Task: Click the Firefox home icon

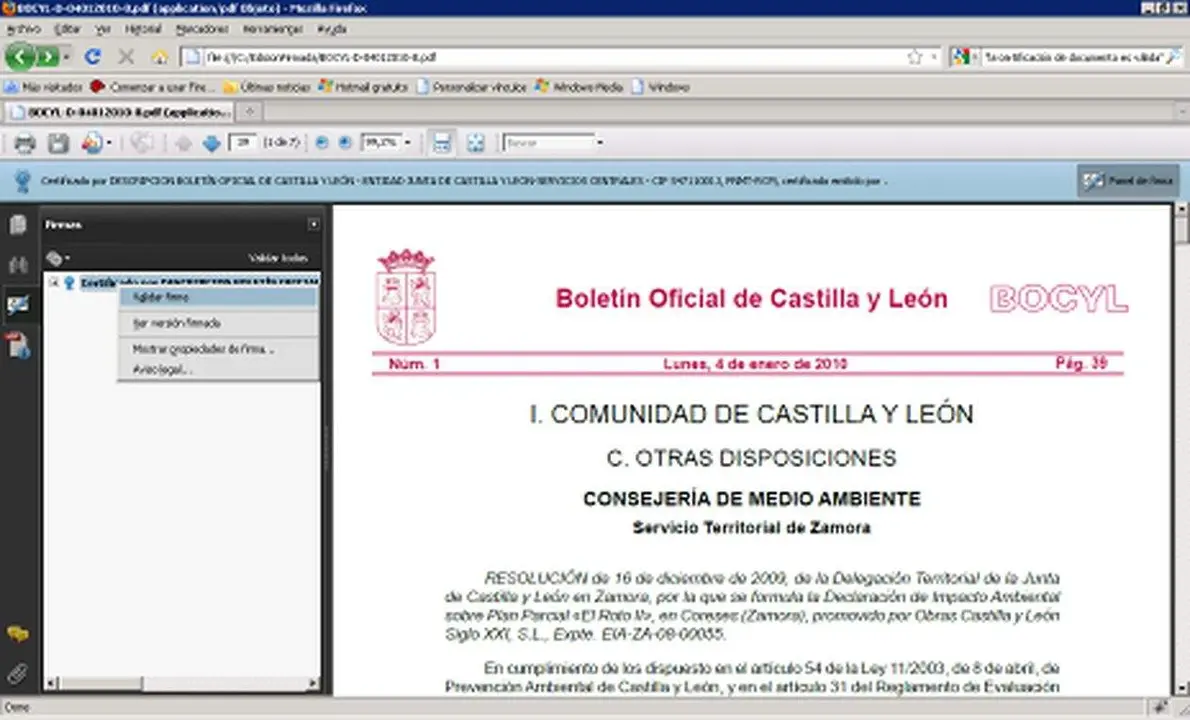Action: (x=159, y=57)
